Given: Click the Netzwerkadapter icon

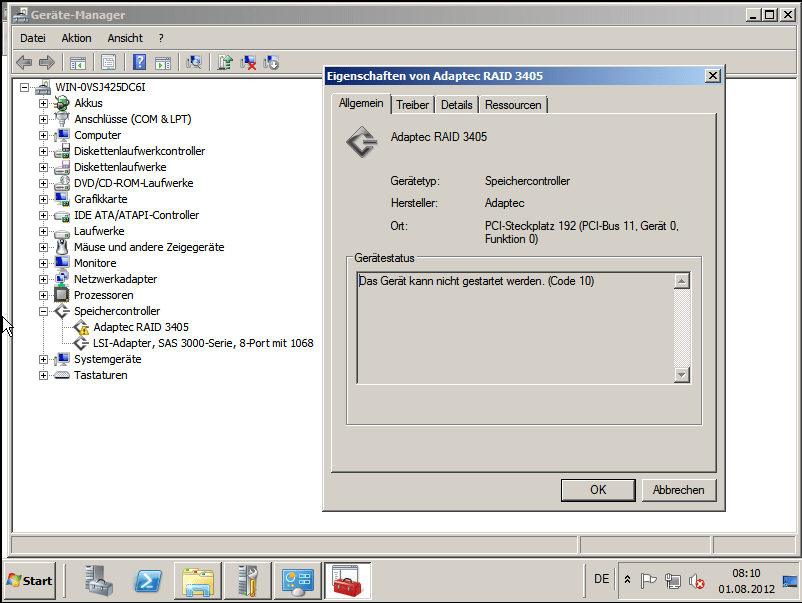Looking at the screenshot, I should tap(62, 279).
